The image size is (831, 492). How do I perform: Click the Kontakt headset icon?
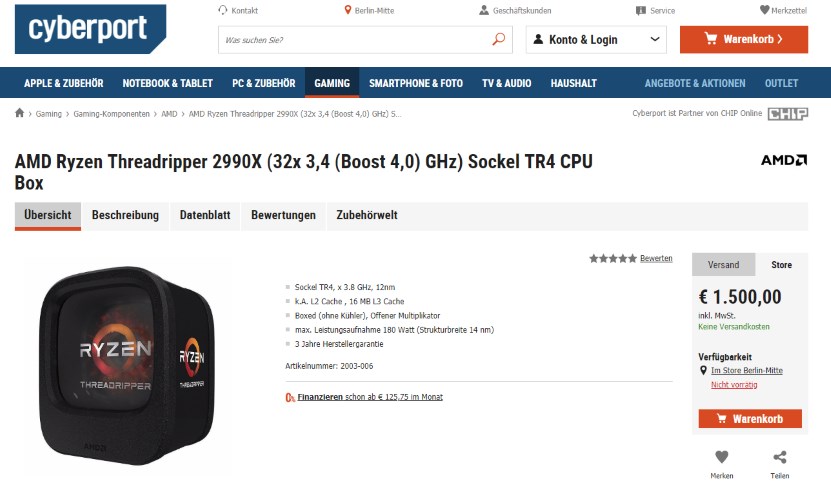223,10
